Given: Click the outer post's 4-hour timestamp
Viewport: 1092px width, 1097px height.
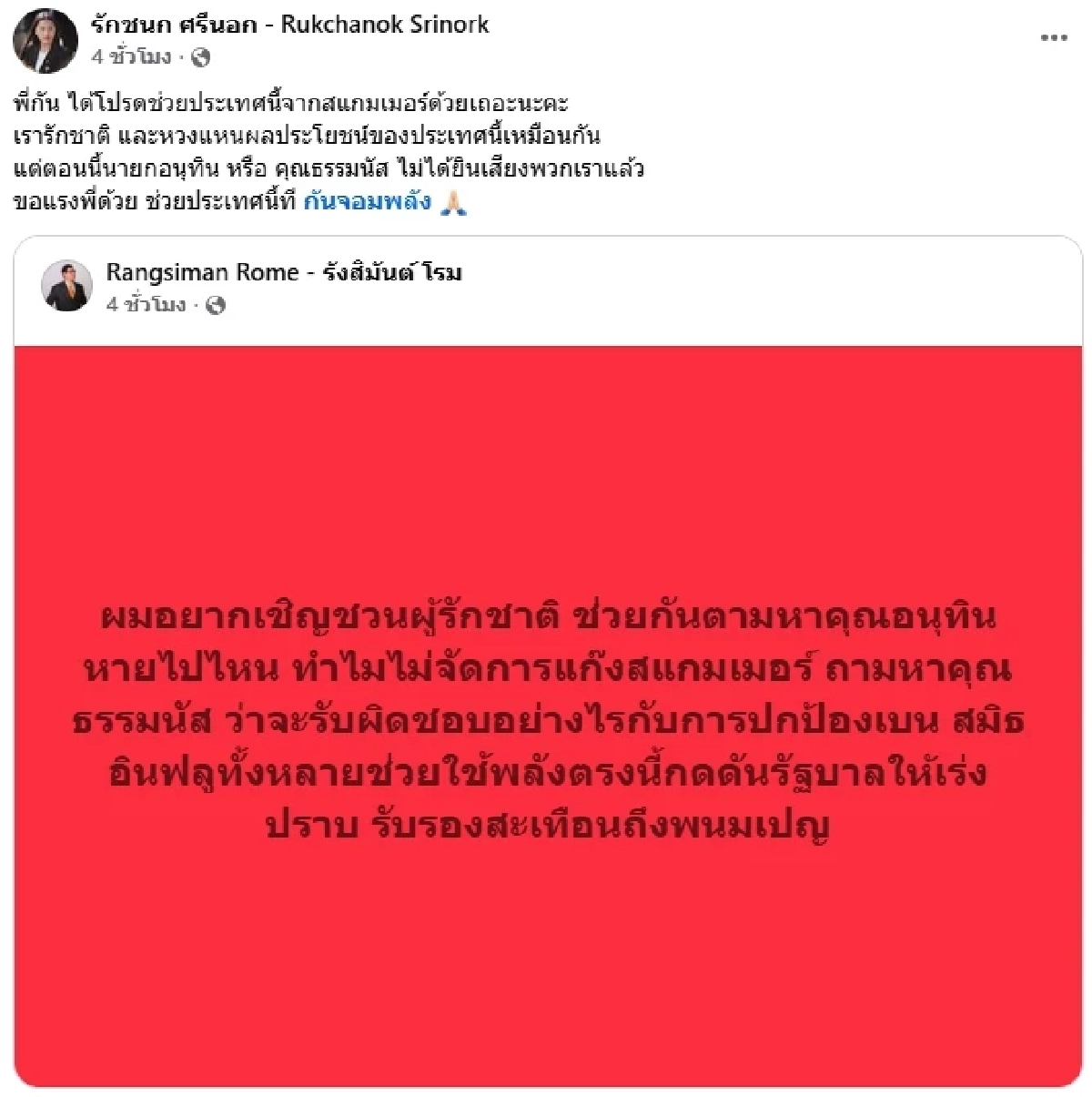Looking at the screenshot, I should [131, 57].
